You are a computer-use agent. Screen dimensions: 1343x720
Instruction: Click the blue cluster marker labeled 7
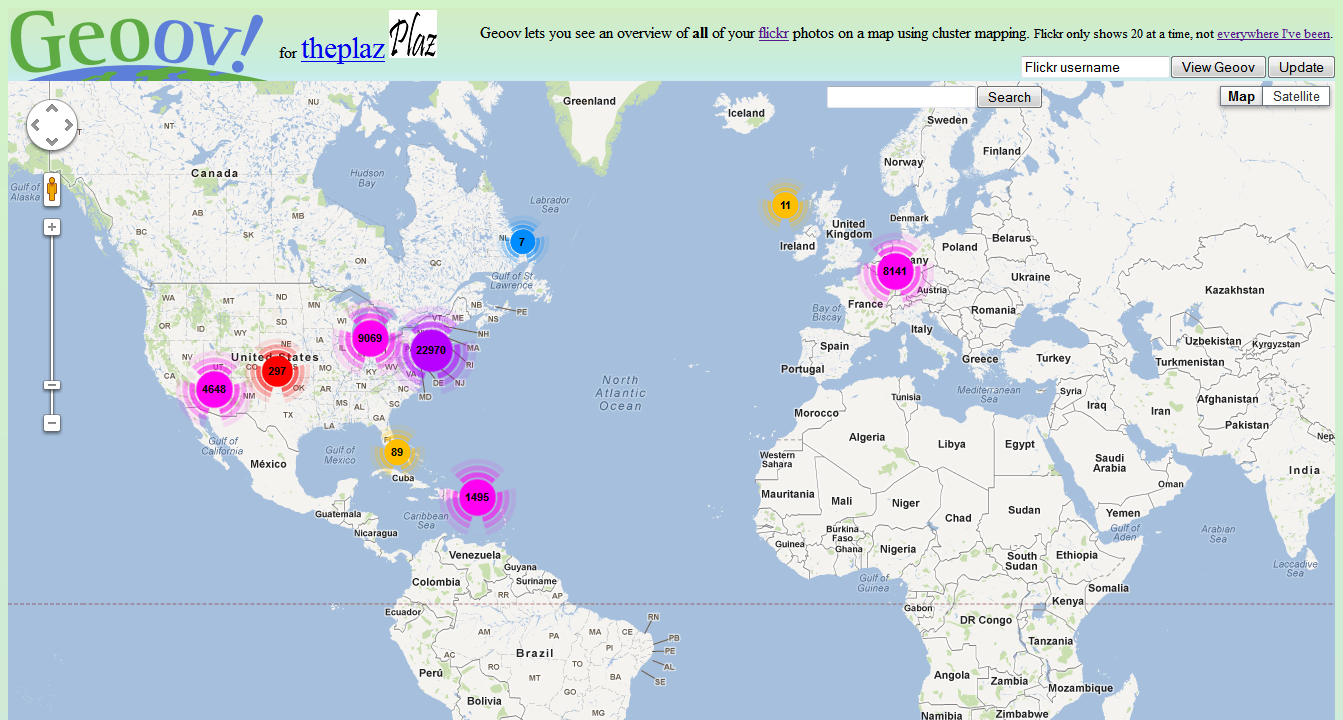click(x=521, y=242)
